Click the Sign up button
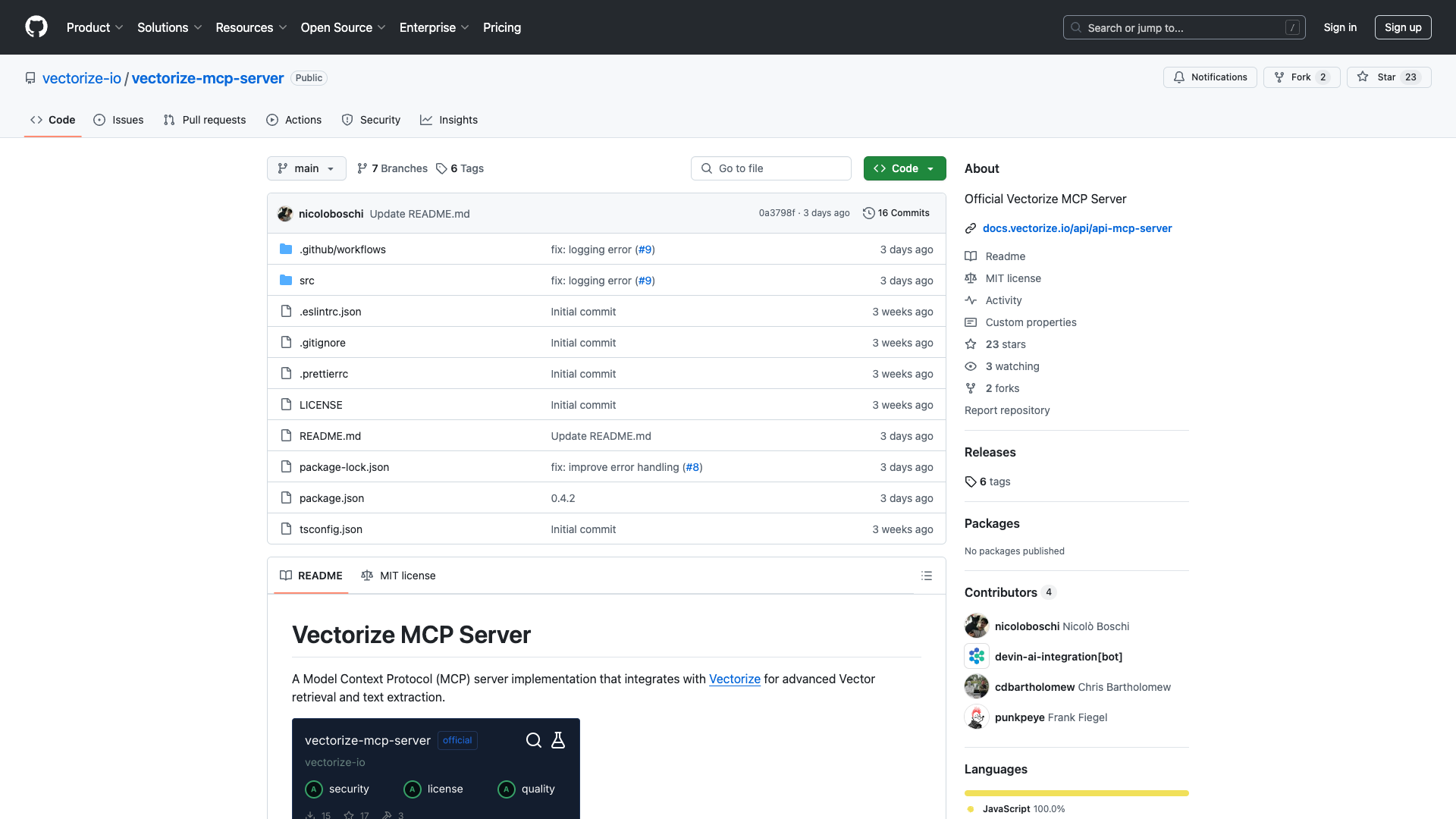Screen dimensions: 1456x819 pos(1402,27)
